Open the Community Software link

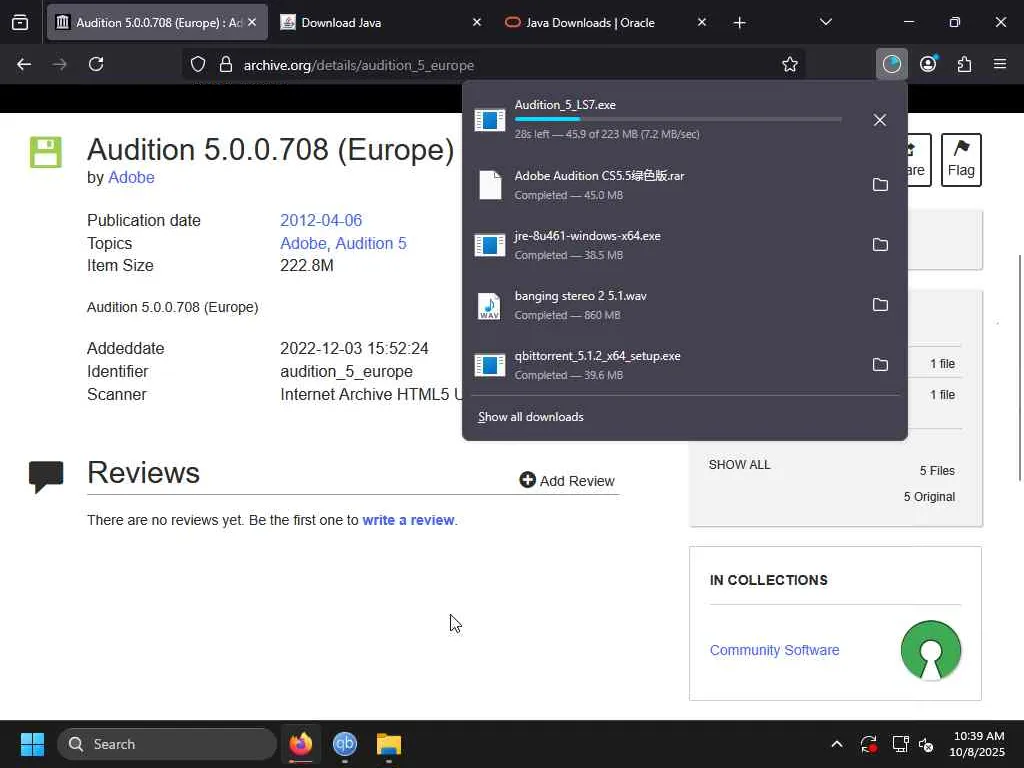tap(774, 650)
